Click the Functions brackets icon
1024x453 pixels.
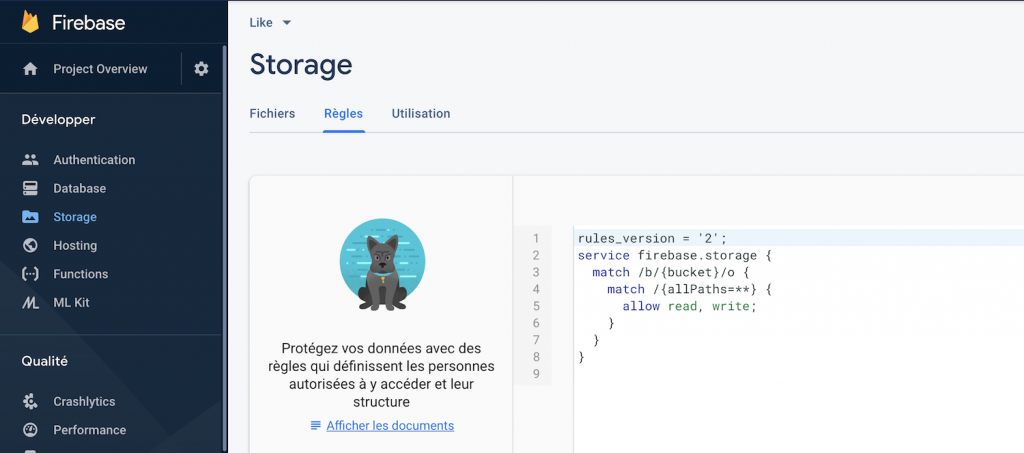[x=30, y=274]
